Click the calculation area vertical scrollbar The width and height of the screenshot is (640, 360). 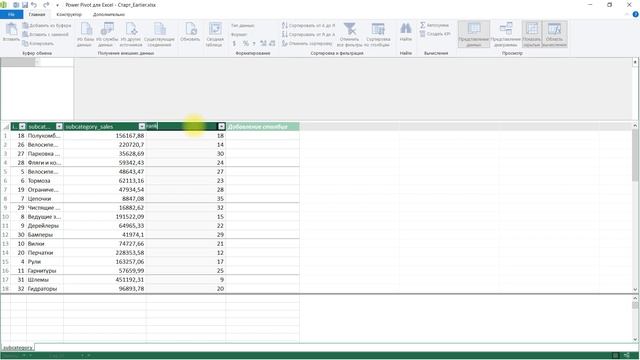coord(635,318)
